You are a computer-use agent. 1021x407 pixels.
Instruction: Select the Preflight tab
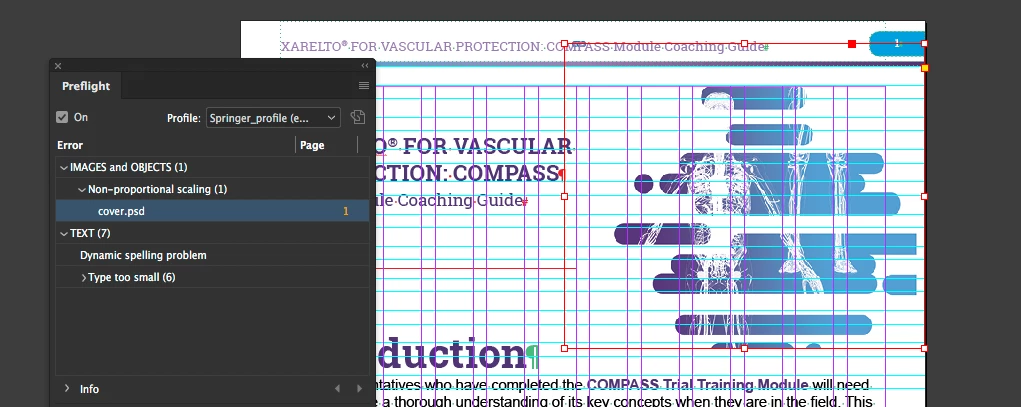(x=86, y=86)
